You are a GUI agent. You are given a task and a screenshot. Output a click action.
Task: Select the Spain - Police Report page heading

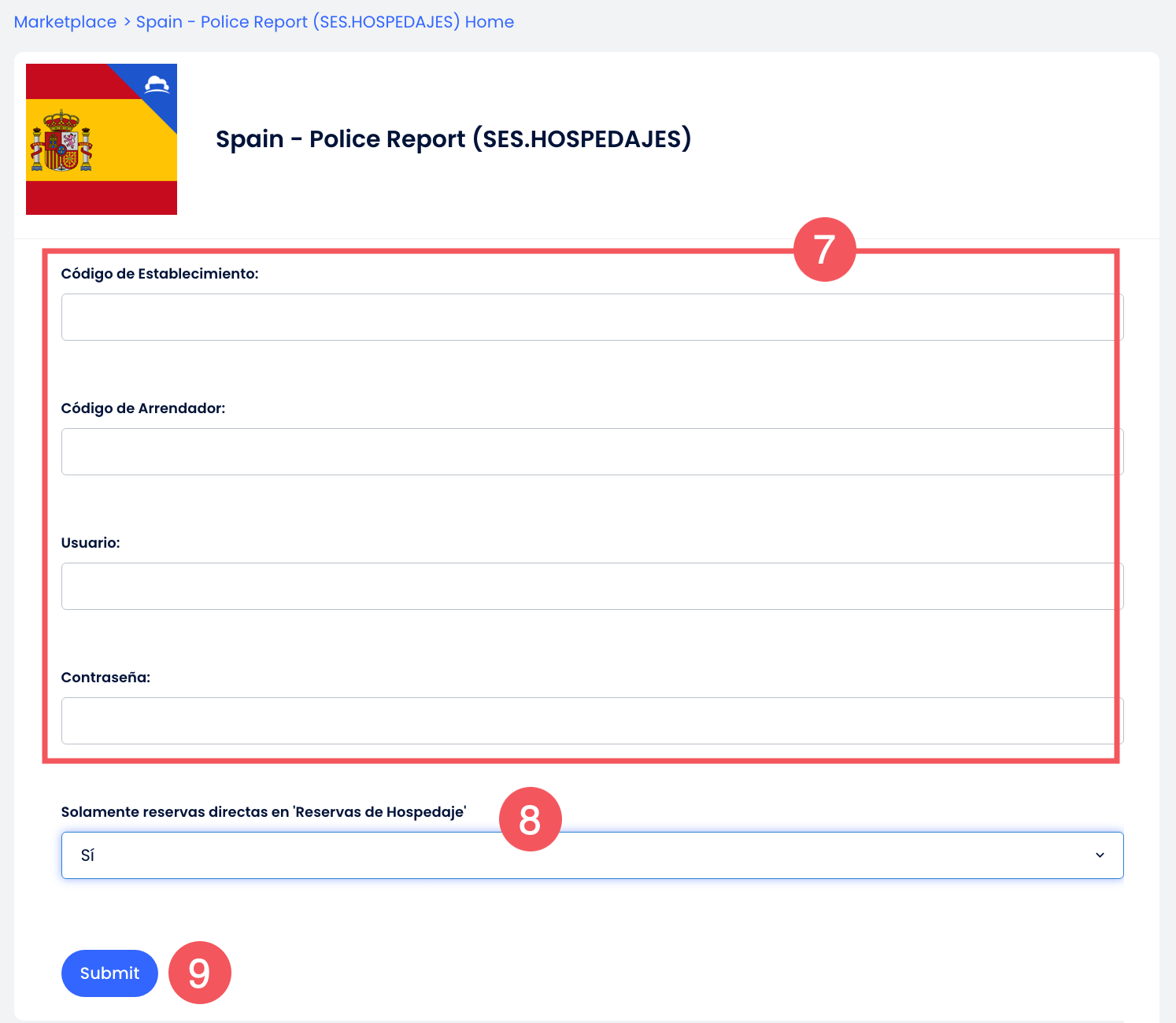click(453, 138)
